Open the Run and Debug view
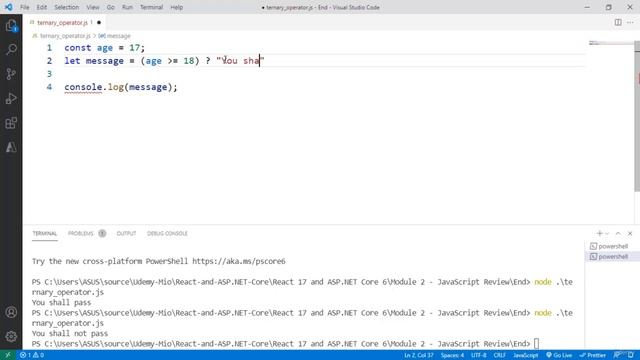The height and width of the screenshot is (360, 640). (x=11, y=98)
